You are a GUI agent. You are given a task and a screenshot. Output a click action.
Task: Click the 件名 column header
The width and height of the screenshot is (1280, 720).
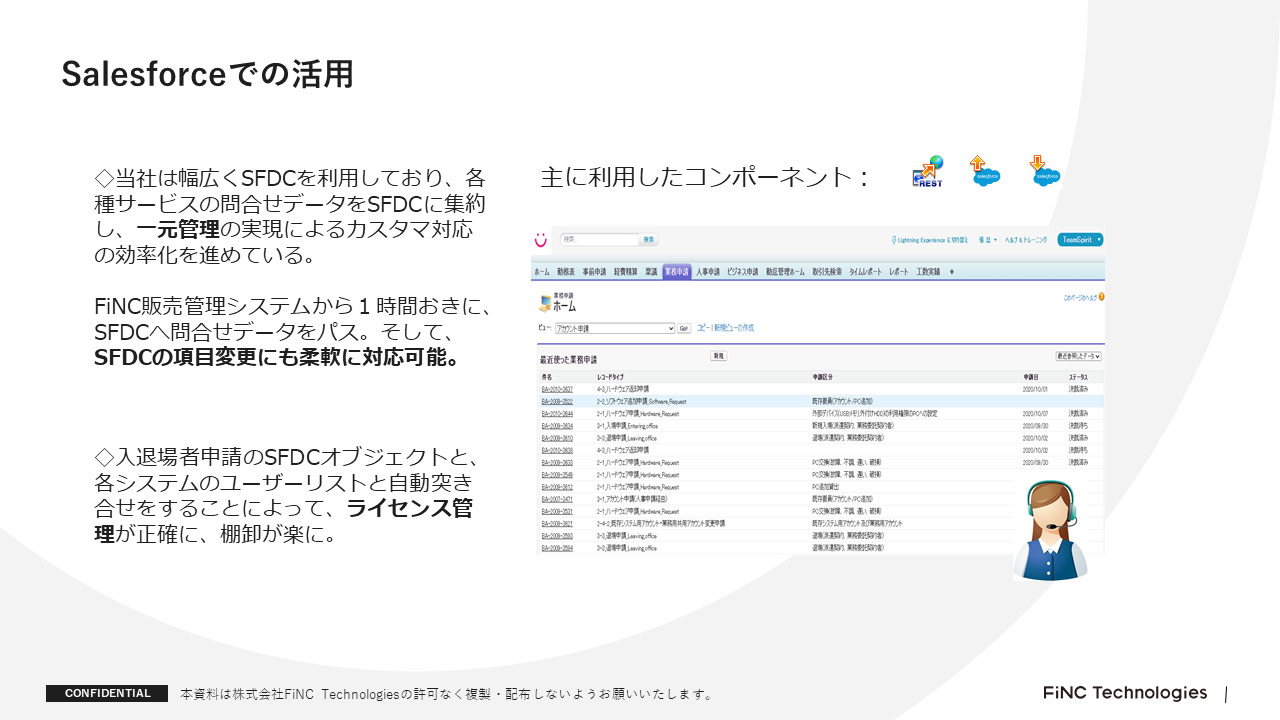tap(546, 376)
